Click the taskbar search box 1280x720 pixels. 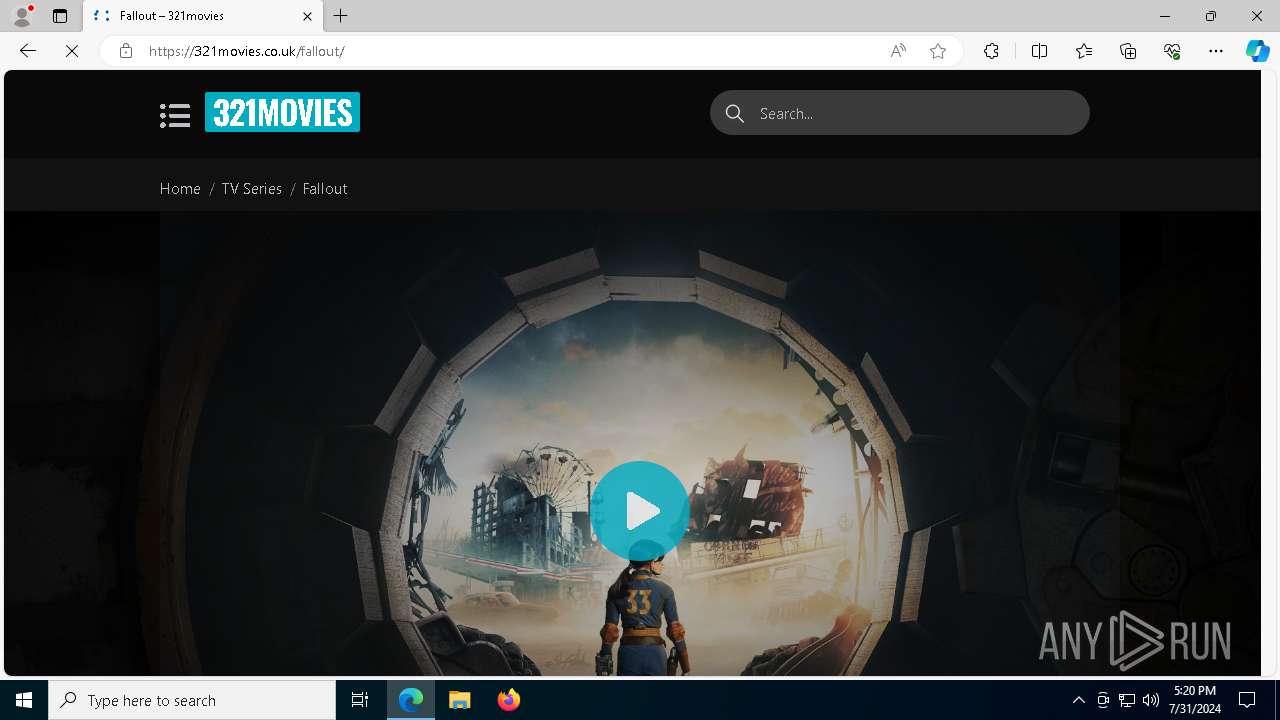coord(192,700)
